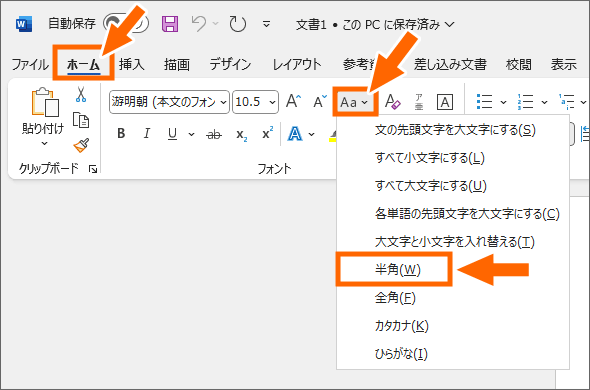This screenshot has width=590, height=390.
Task: Toggle superscript x² formatting
Action: (x=268, y=133)
